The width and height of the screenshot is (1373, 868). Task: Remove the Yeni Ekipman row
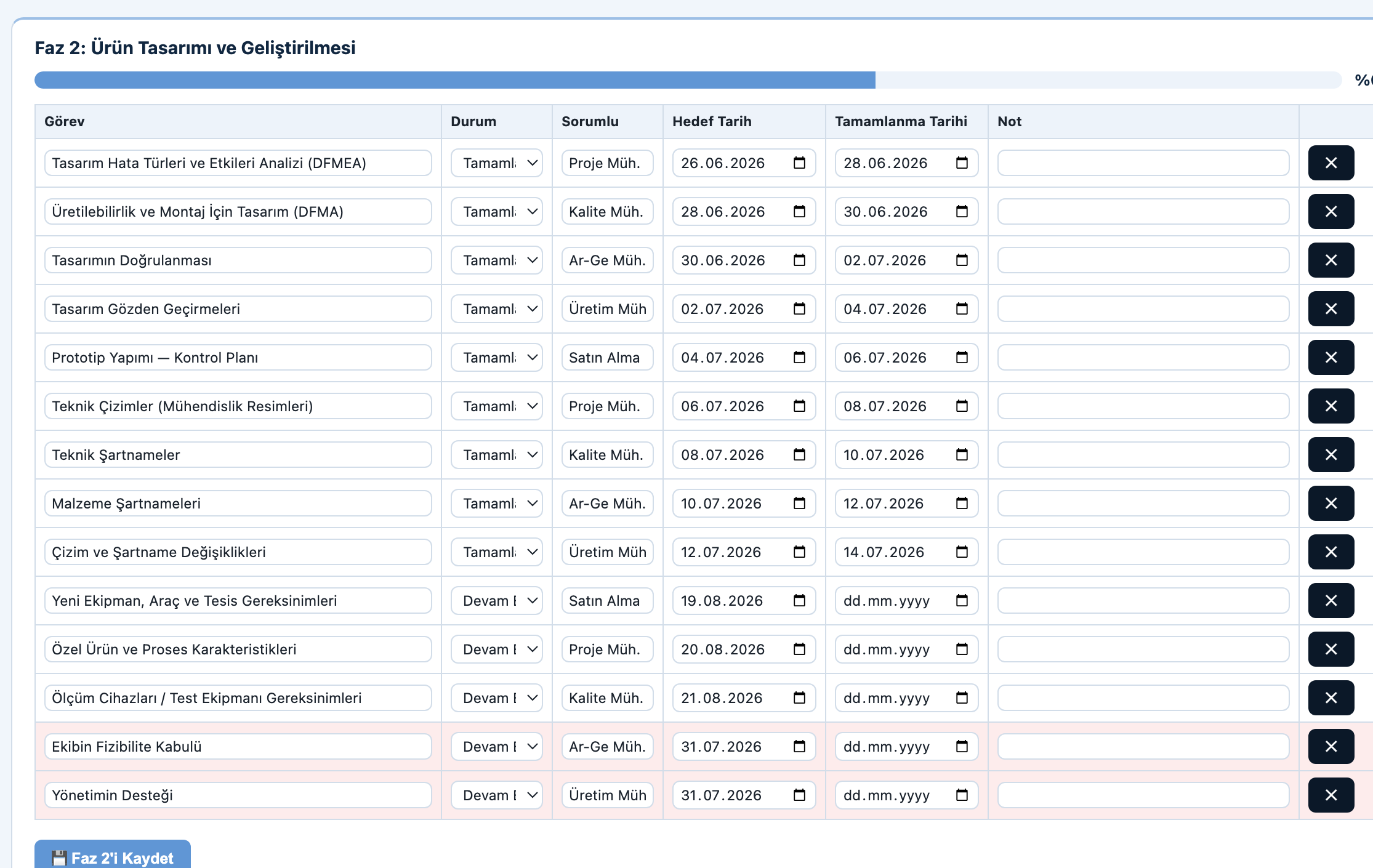pyautogui.click(x=1331, y=601)
